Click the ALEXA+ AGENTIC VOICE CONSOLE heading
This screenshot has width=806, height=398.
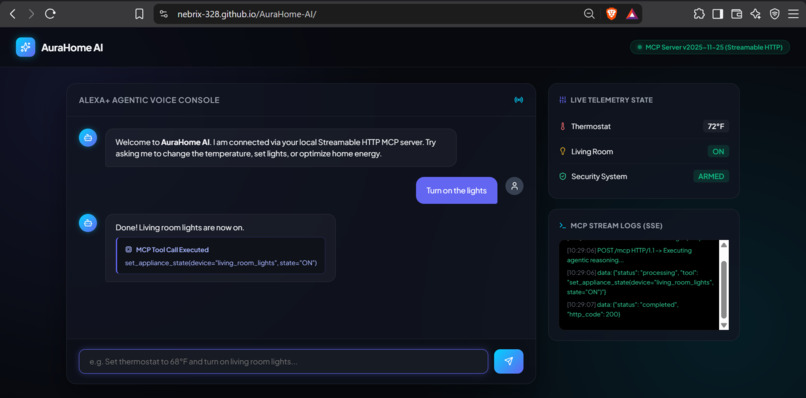point(149,100)
